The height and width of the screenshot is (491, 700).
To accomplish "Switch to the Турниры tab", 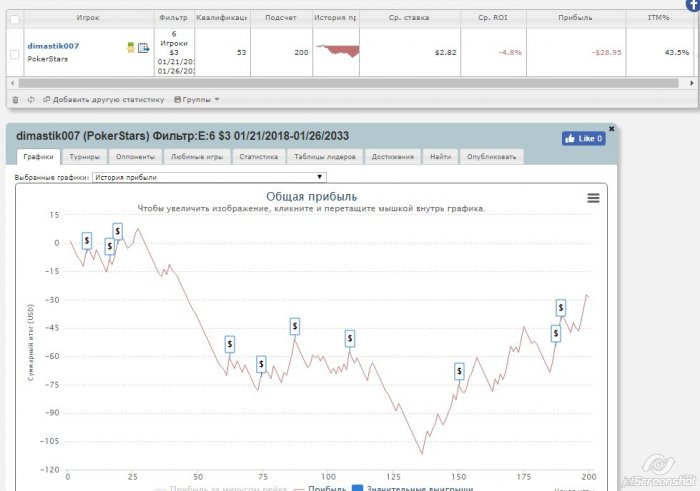I will (x=84, y=157).
